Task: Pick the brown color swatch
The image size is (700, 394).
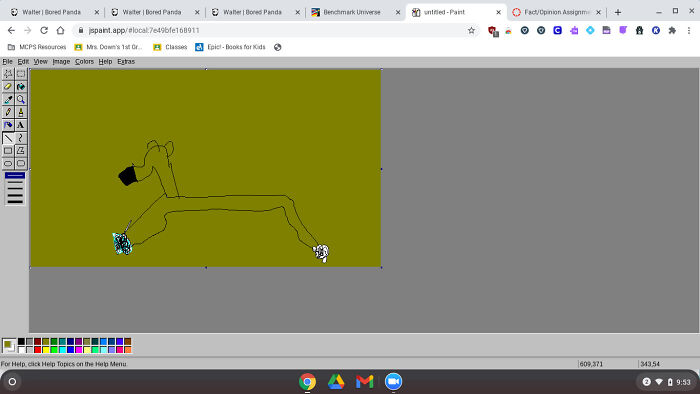Action: click(128, 341)
